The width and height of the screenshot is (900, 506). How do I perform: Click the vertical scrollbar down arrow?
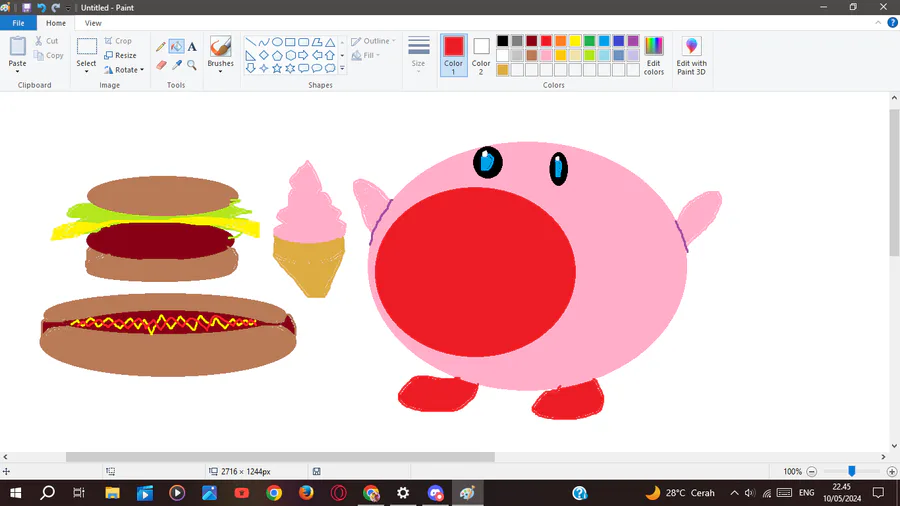[x=894, y=446]
